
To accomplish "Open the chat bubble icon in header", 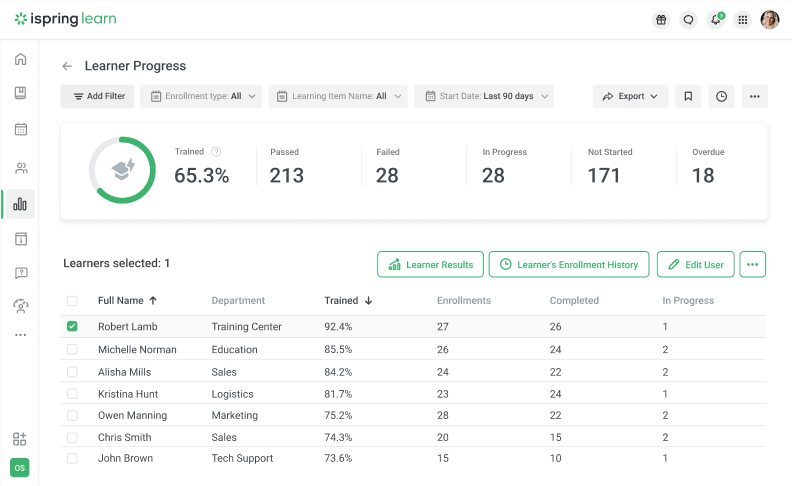I will (688, 20).
